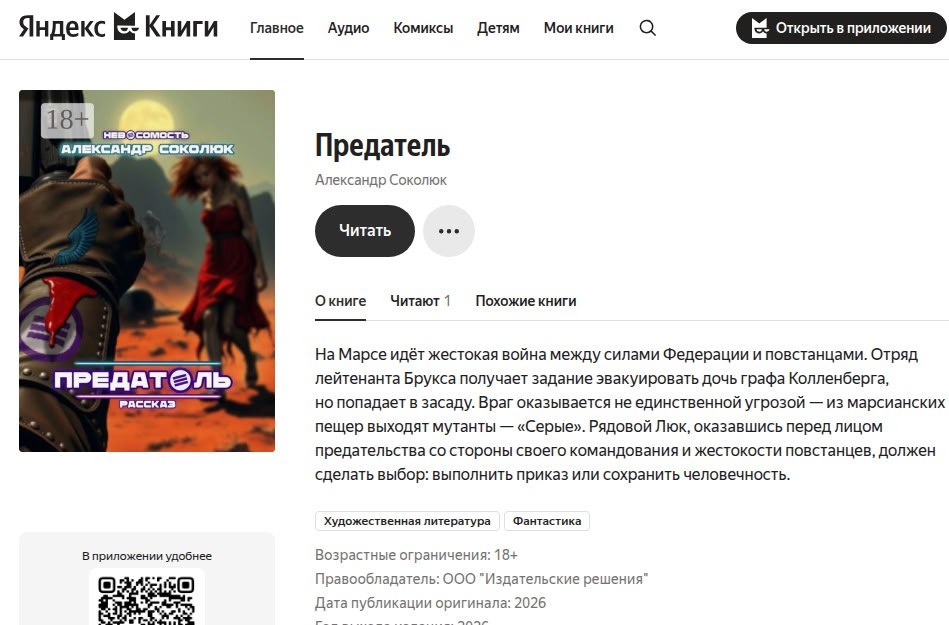Select the Художественная литература genre tag
The width and height of the screenshot is (949, 625).
[x=407, y=521]
